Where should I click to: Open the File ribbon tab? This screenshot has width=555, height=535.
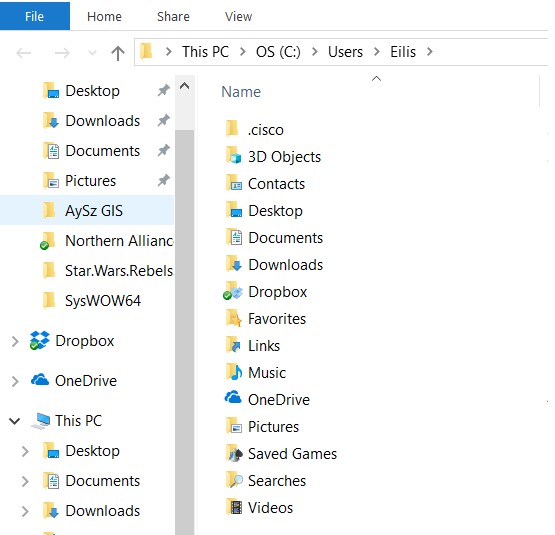click(34, 16)
